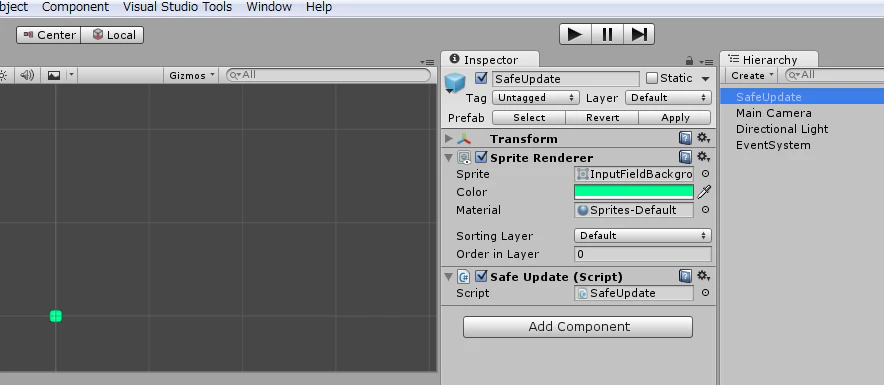Open the Tag dropdown set to Untagged
884x385 pixels.
(536, 98)
